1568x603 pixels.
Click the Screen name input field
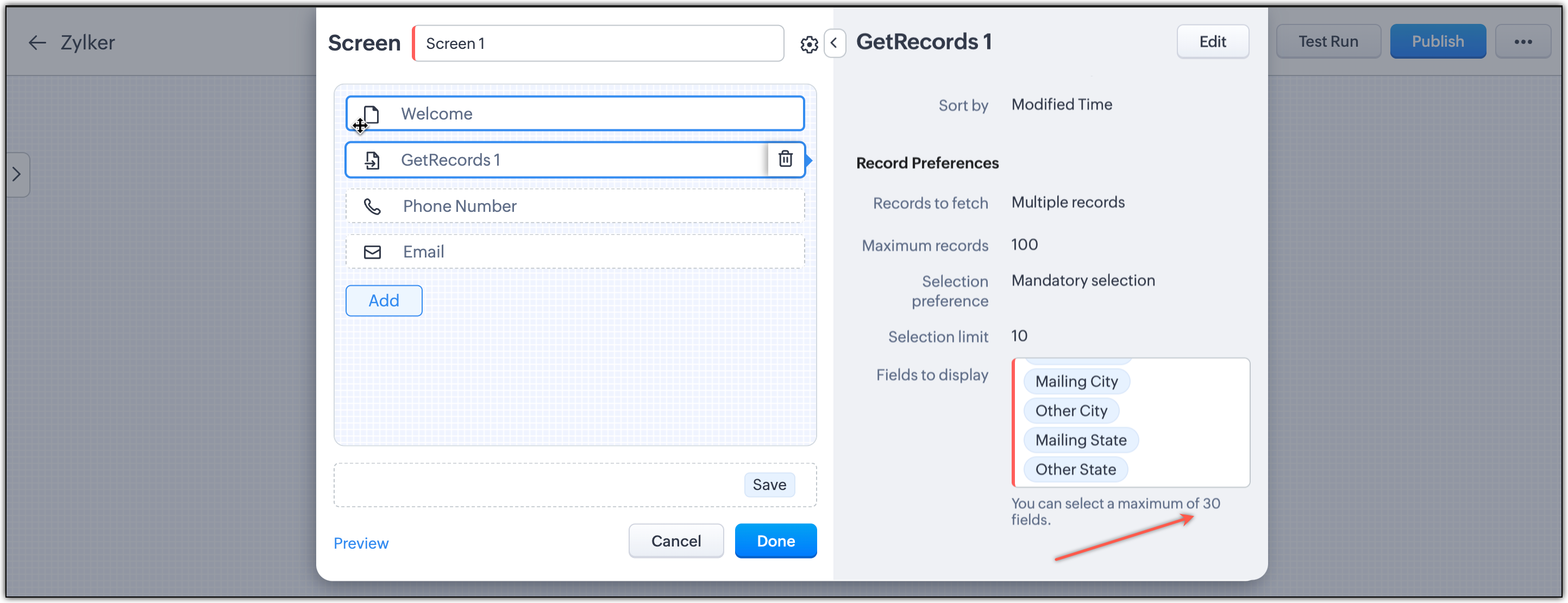(598, 44)
